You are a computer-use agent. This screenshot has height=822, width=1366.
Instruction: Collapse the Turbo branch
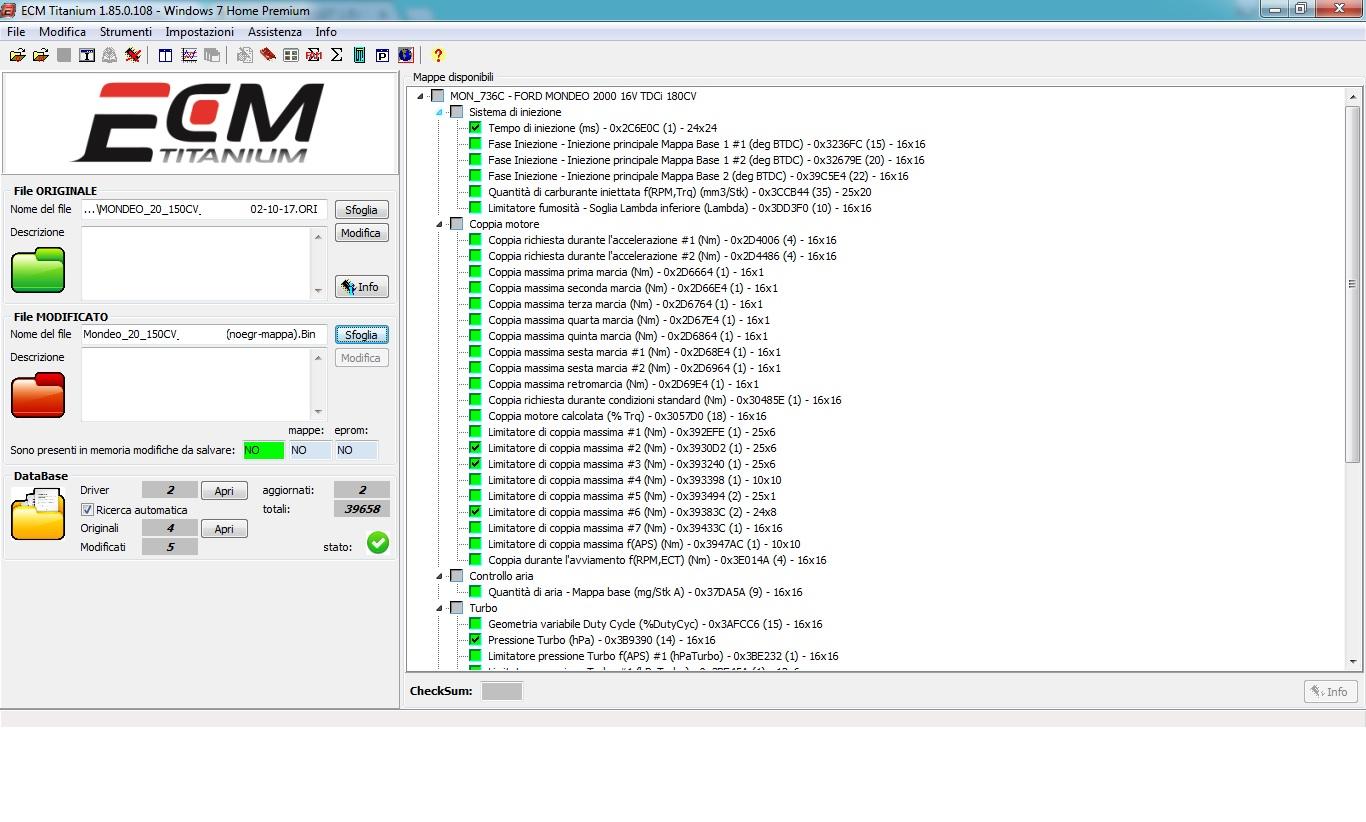click(x=439, y=608)
